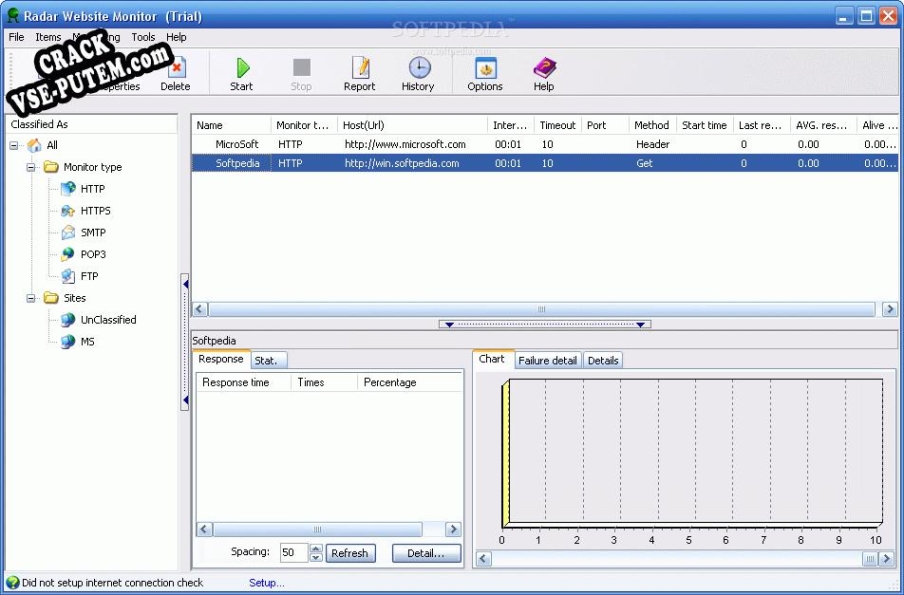
Task: Click the Refresh button
Action: click(350, 553)
